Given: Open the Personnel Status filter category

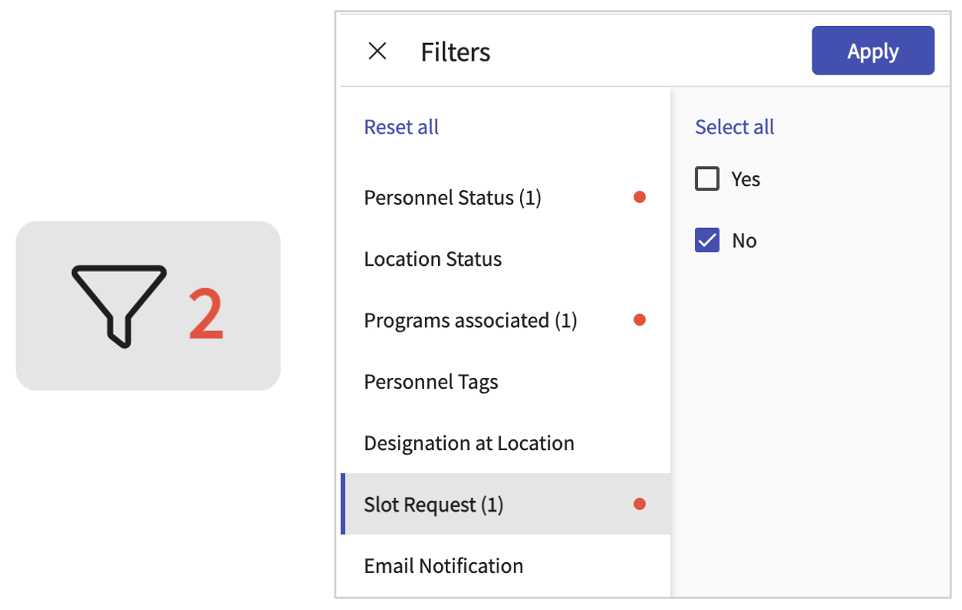Looking at the screenshot, I should tap(452, 198).
